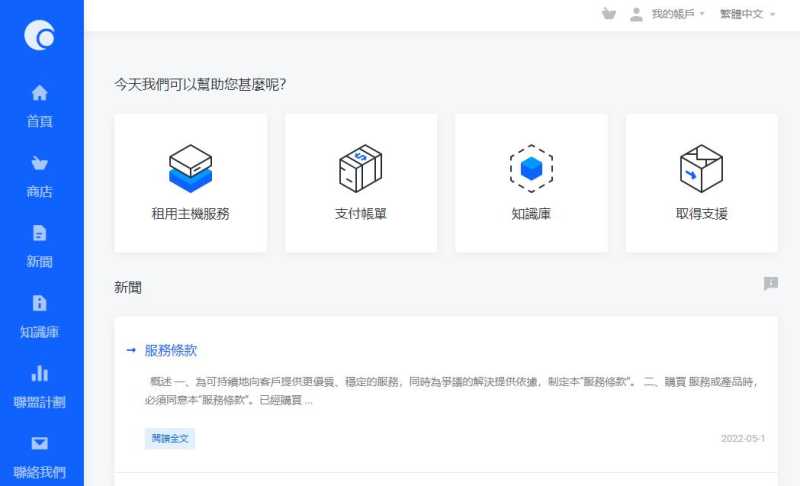The height and width of the screenshot is (486, 800).
Task: Click the 閱讀全文 button
Action: click(170, 439)
